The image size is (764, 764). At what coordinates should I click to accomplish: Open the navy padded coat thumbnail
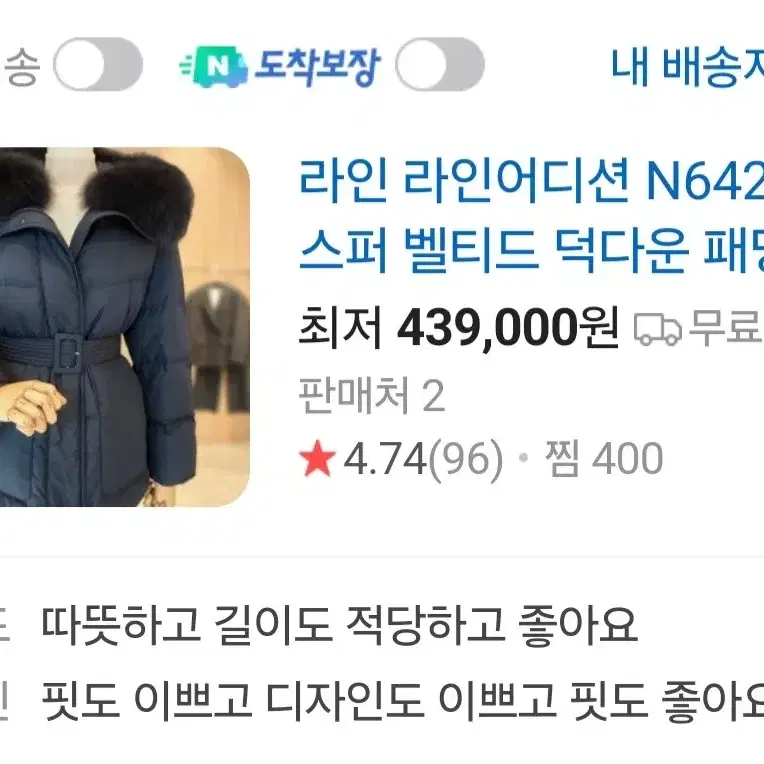[124, 327]
